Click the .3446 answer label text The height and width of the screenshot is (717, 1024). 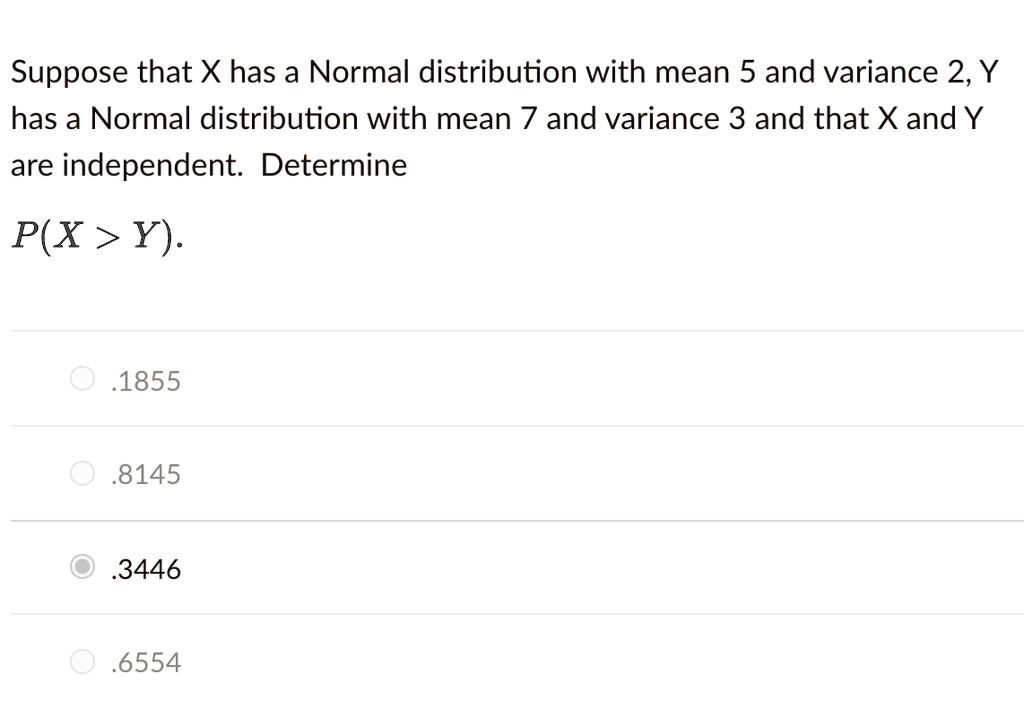146,568
